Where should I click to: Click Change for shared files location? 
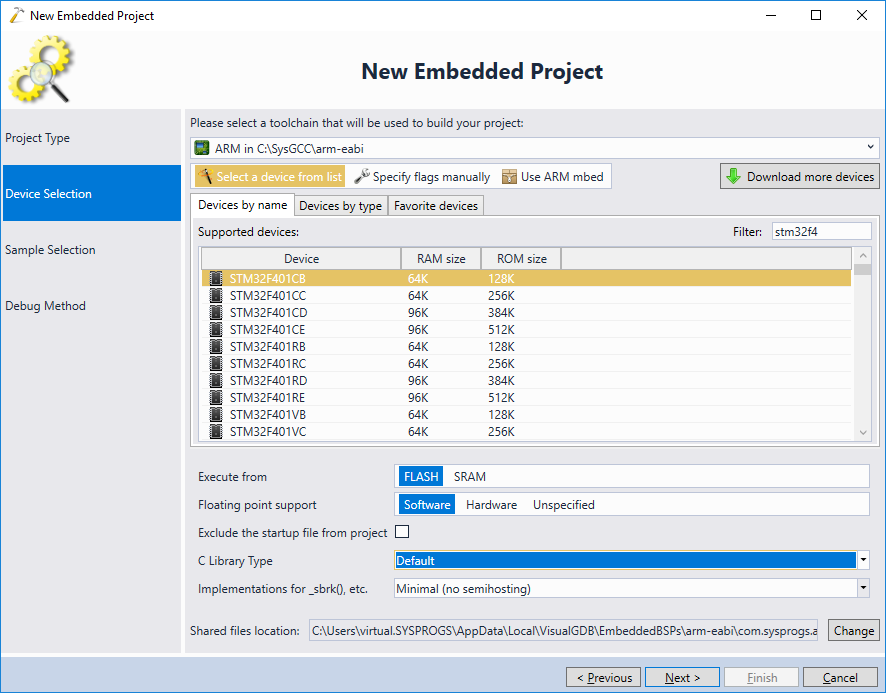(853, 630)
